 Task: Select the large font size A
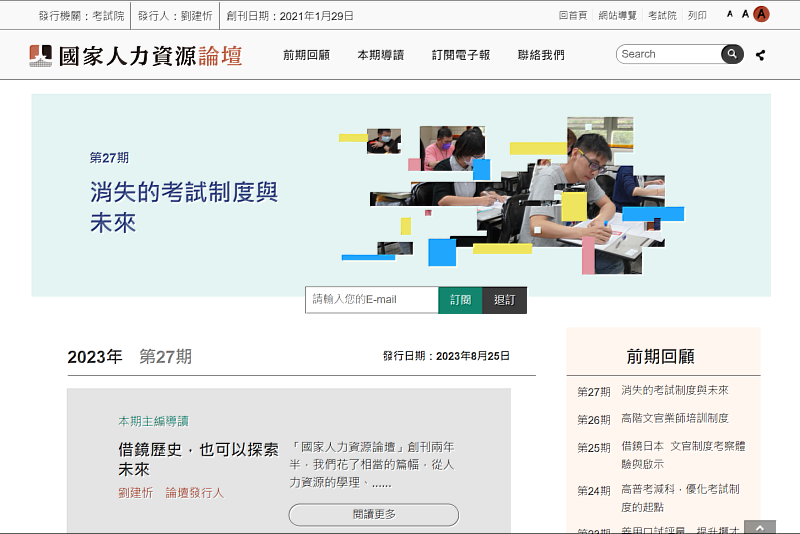(x=761, y=15)
